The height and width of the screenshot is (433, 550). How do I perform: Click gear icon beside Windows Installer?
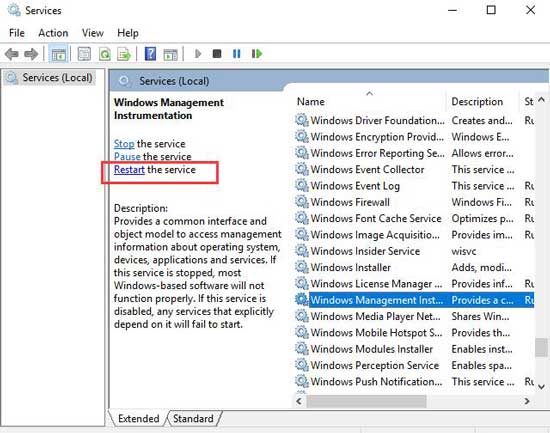[x=301, y=267]
